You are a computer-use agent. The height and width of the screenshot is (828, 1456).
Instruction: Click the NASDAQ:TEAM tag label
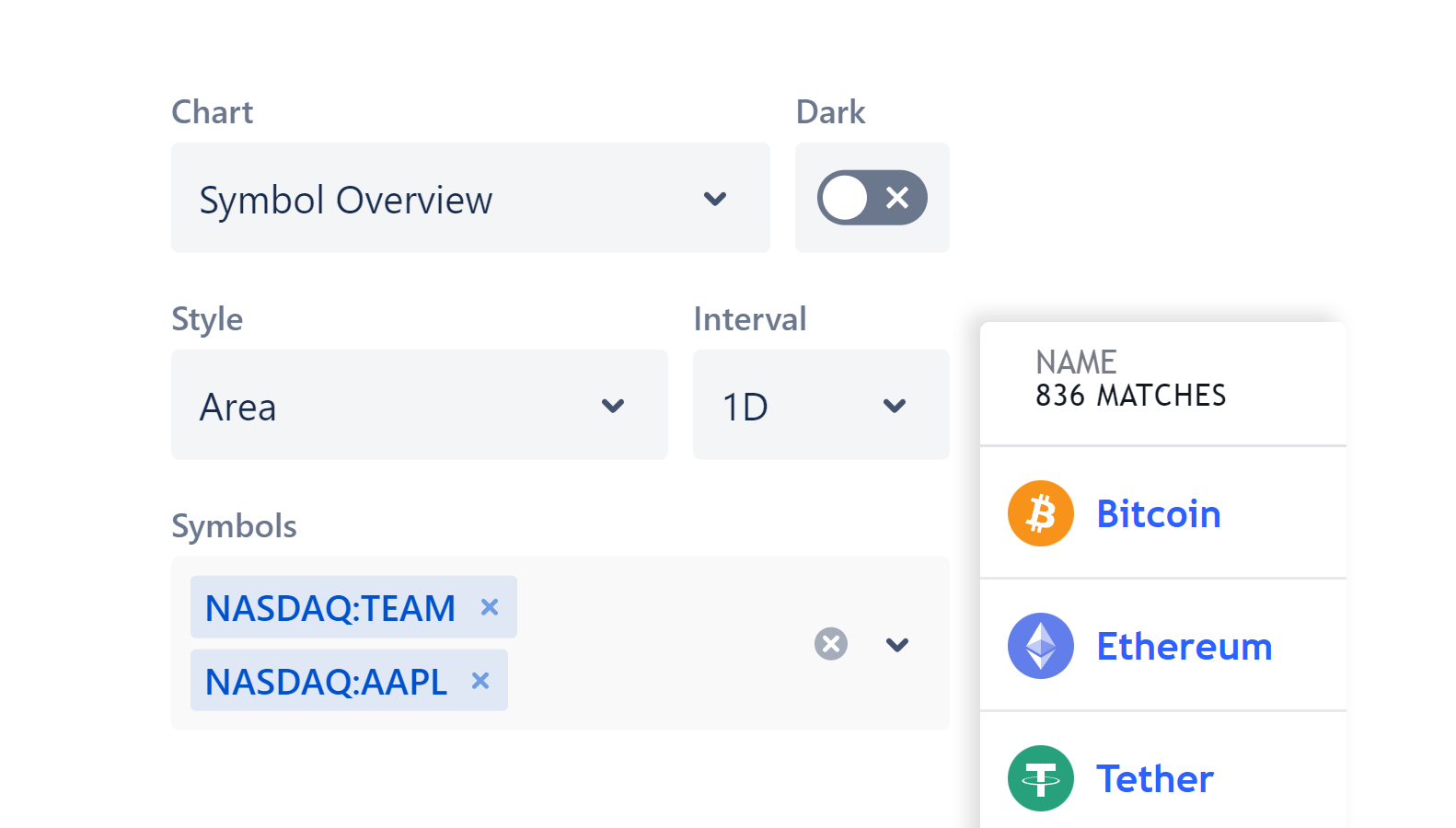tap(330, 608)
